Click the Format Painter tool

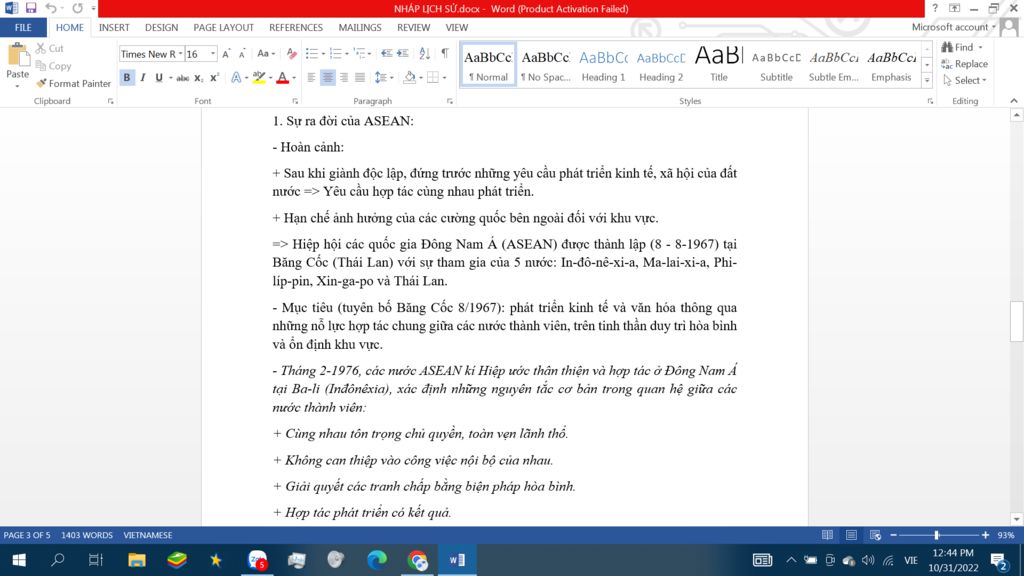click(x=73, y=84)
